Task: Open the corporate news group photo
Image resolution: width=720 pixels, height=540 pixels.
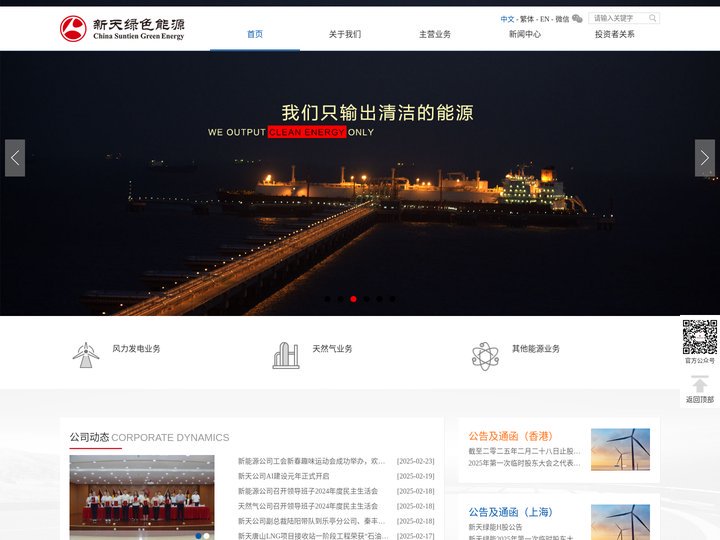Action: coord(142,497)
